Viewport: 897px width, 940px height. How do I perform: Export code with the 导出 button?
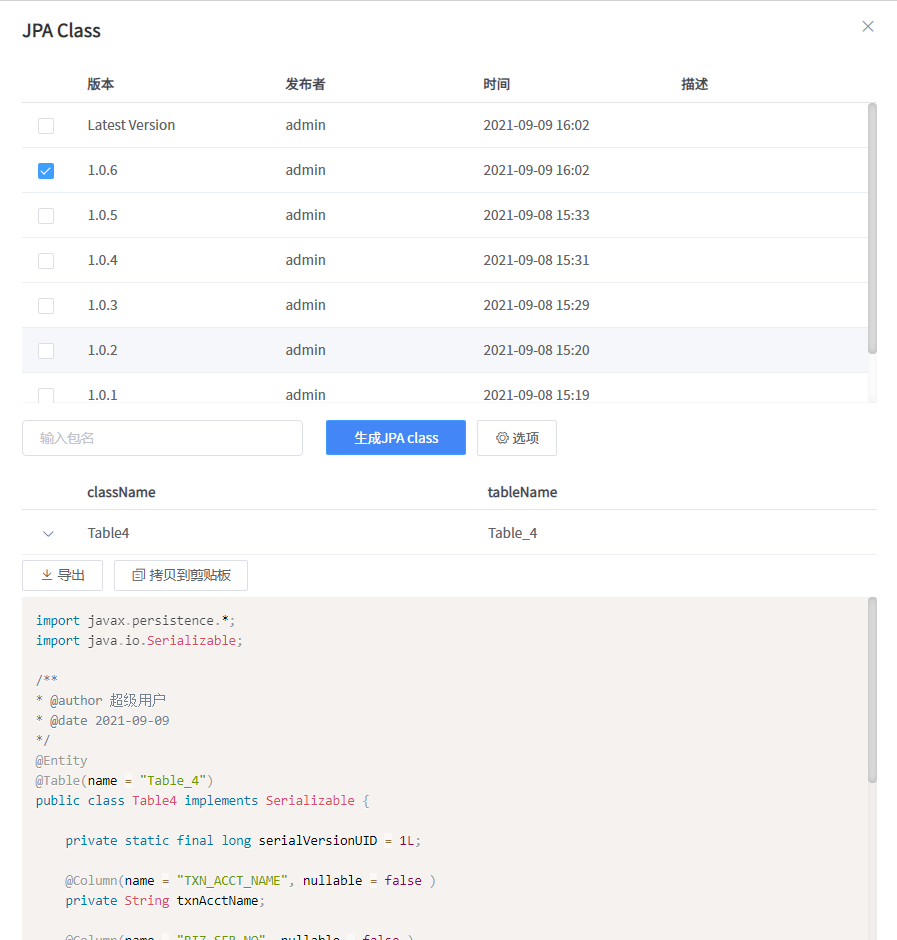[x=62, y=576]
